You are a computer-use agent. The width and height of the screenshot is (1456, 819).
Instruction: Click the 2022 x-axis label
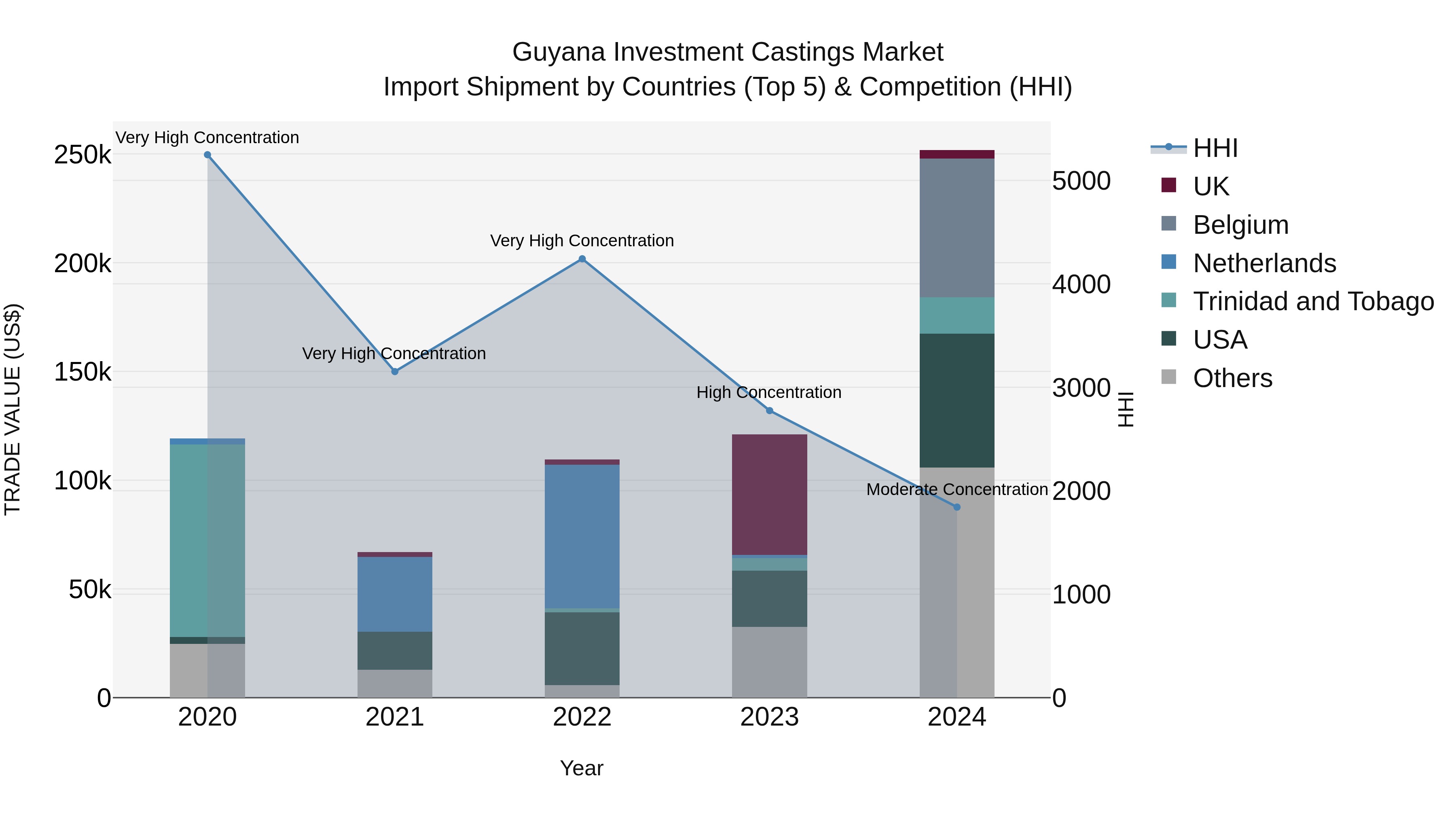pos(582,717)
